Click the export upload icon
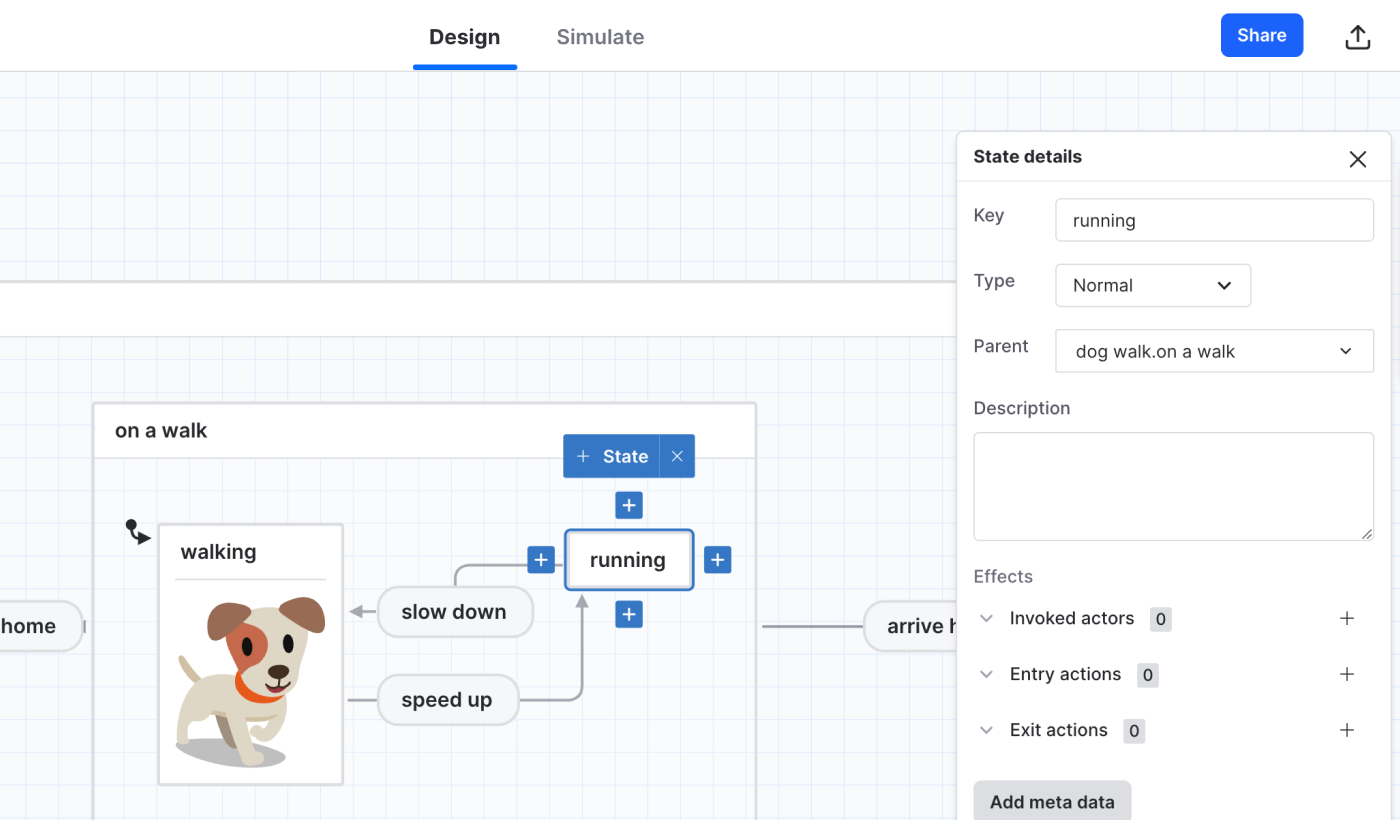1400x820 pixels. tap(1357, 37)
